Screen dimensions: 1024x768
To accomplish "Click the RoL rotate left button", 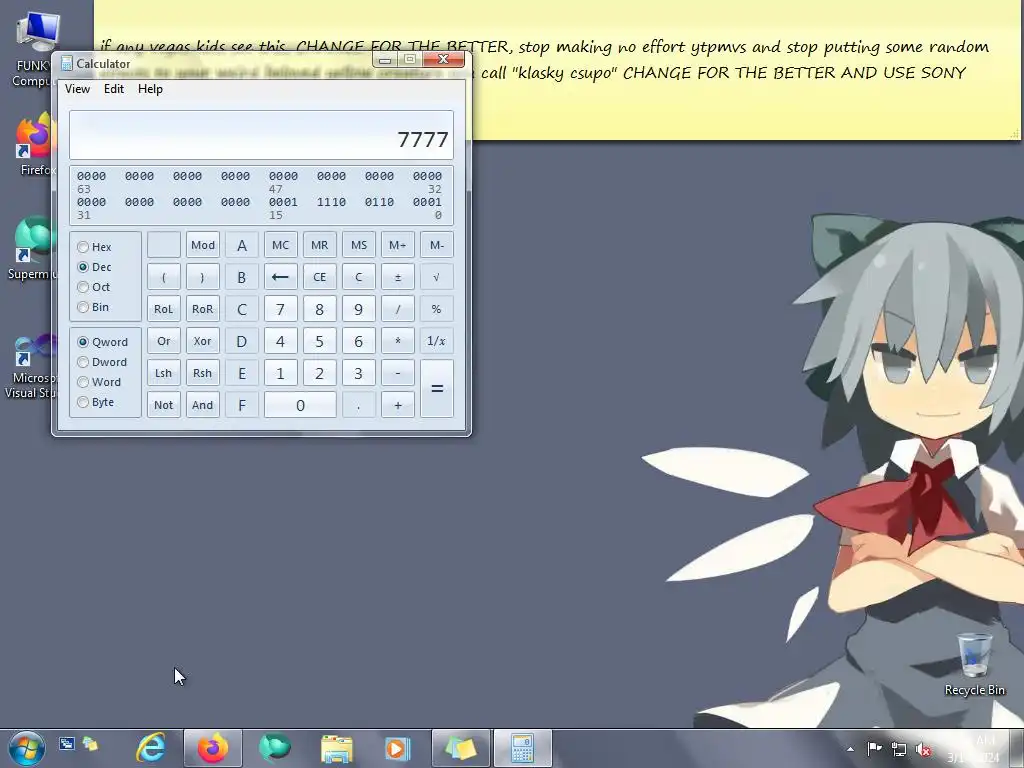I will pos(163,309).
